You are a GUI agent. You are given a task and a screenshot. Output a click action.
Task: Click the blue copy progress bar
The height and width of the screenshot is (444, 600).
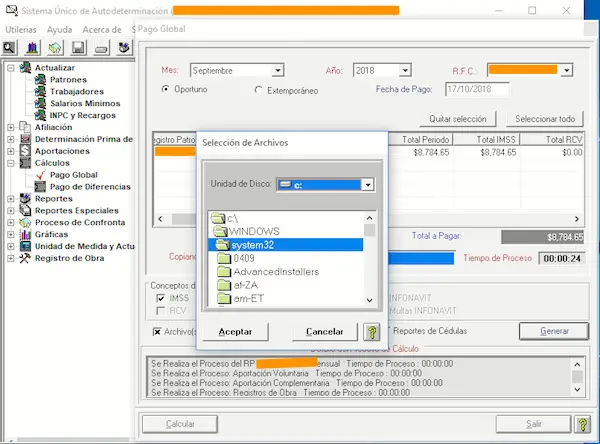(421, 258)
